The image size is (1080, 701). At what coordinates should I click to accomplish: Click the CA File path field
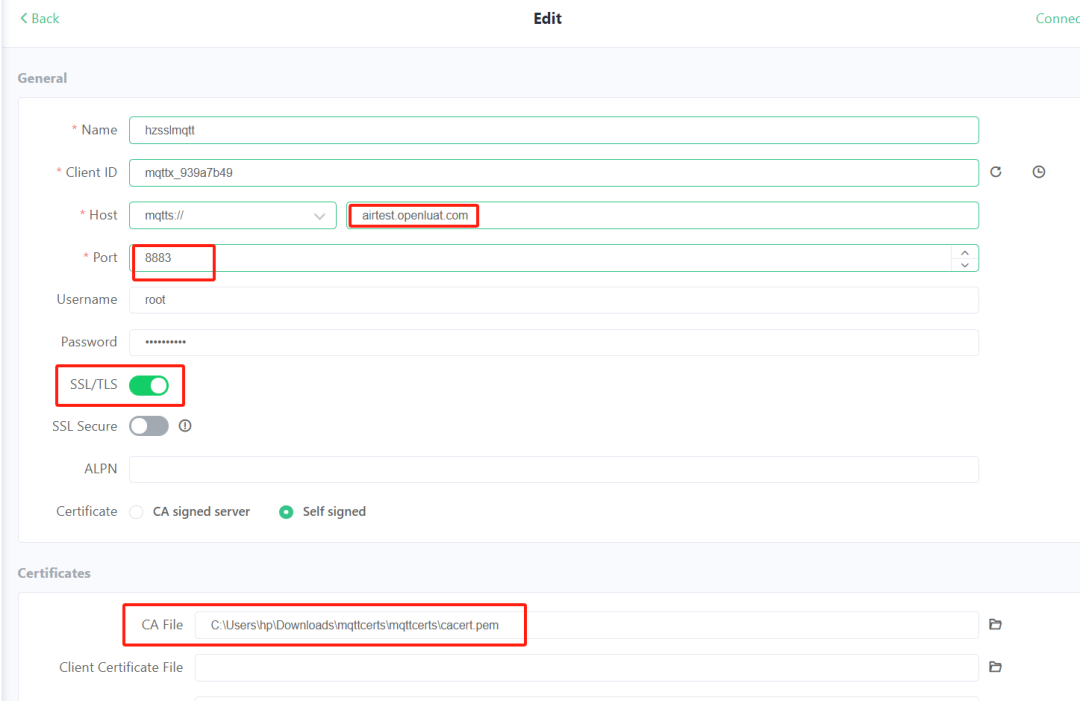click(x=587, y=625)
